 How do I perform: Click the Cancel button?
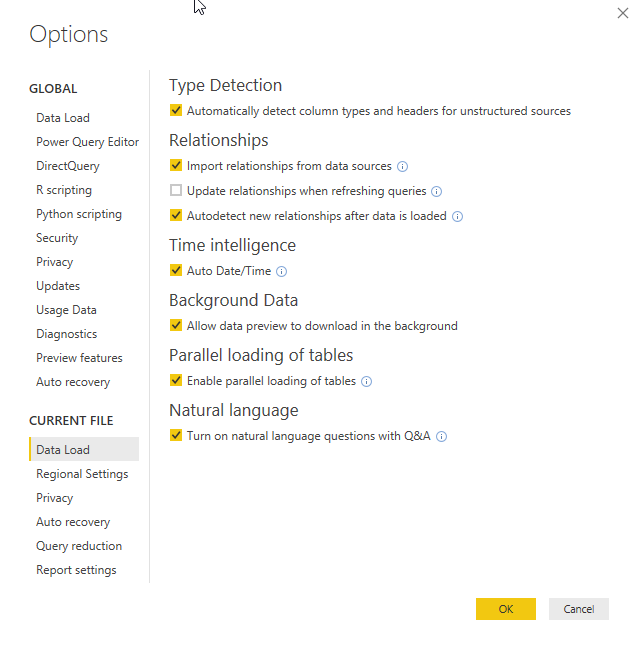click(578, 609)
